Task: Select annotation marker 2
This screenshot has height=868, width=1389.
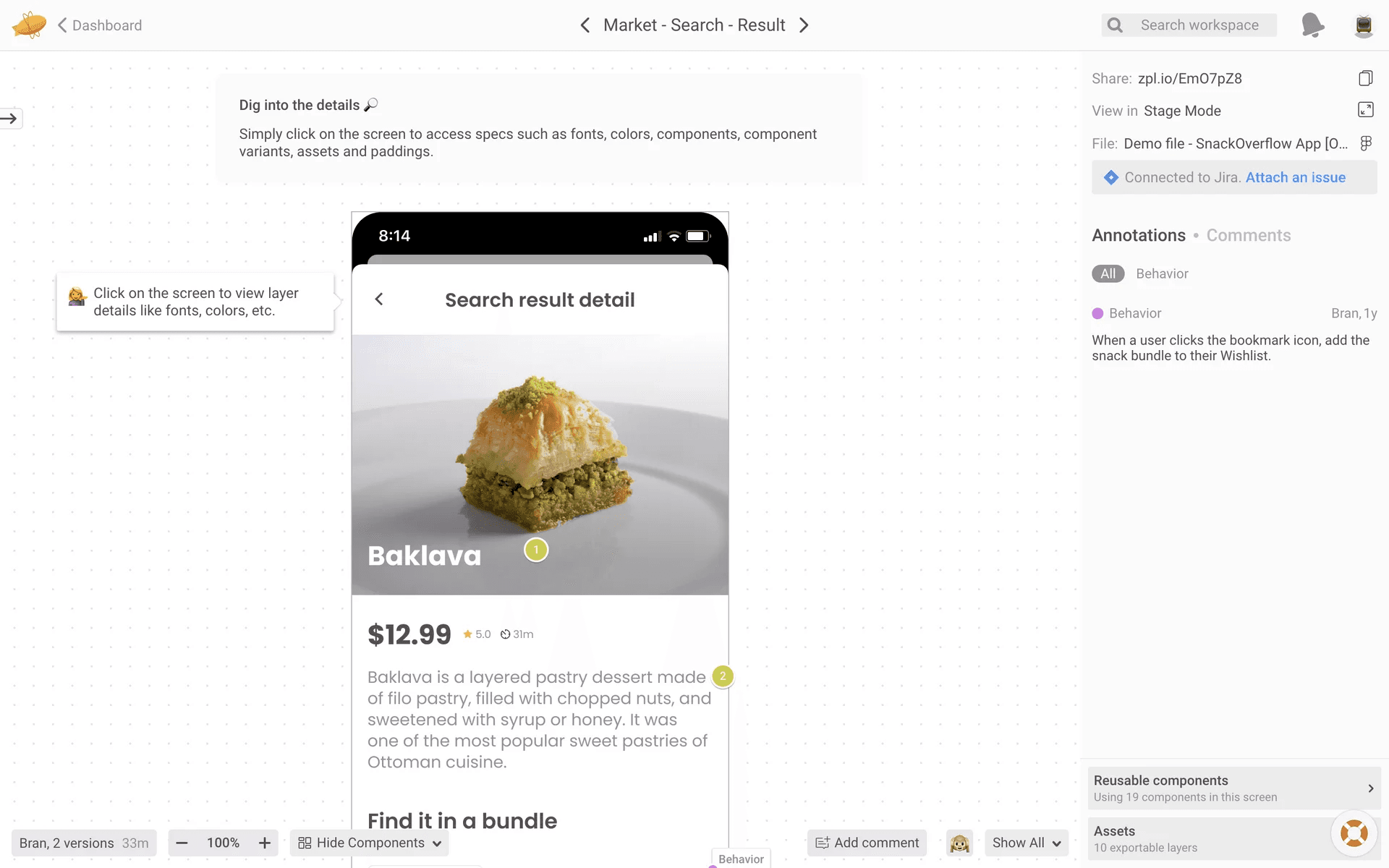Action: click(722, 676)
